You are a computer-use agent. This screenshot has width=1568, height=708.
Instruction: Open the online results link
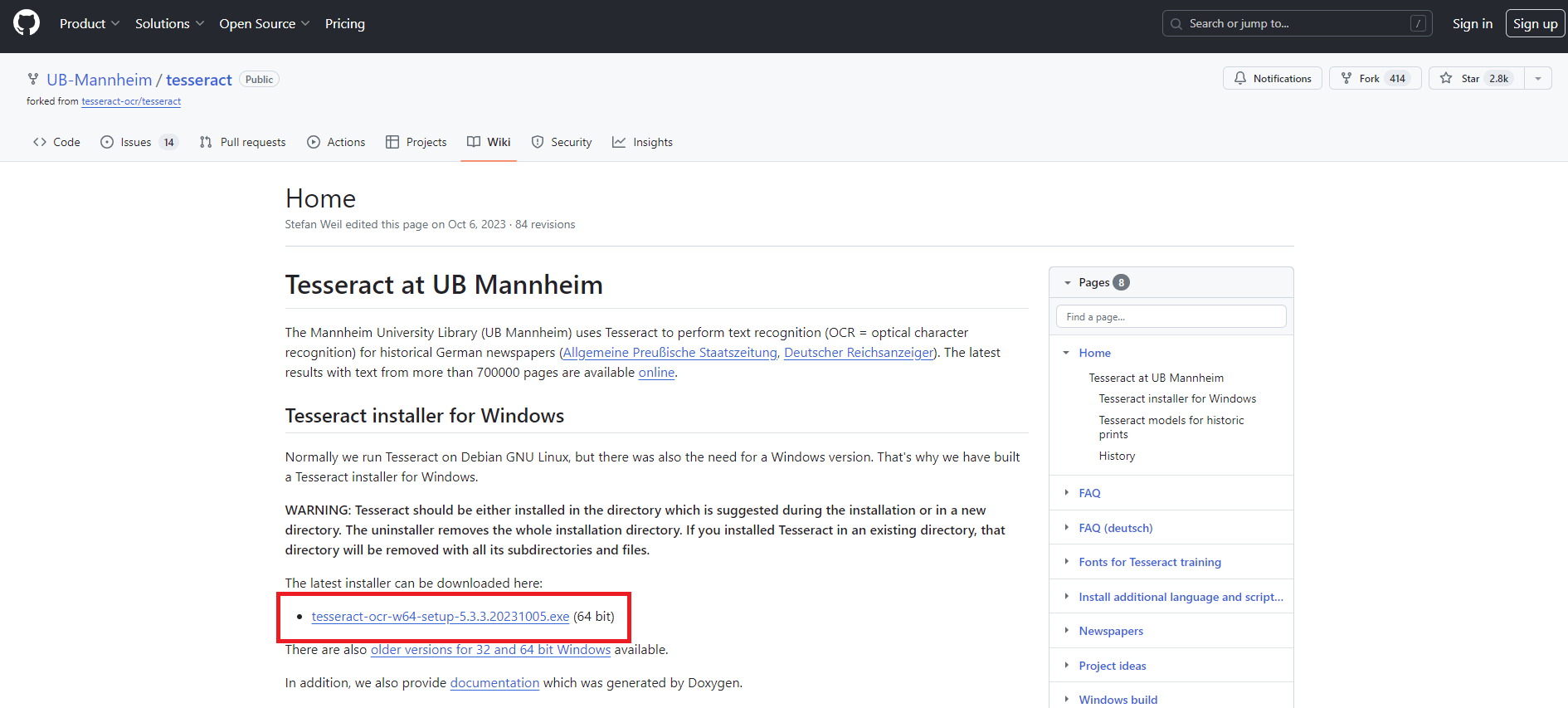[x=656, y=372]
